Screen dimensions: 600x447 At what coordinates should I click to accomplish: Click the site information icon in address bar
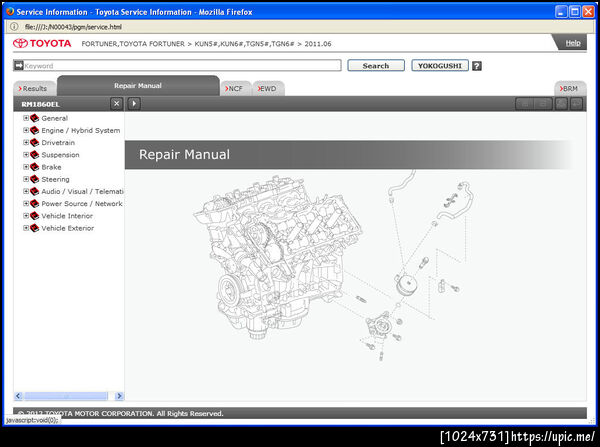click(x=14, y=27)
